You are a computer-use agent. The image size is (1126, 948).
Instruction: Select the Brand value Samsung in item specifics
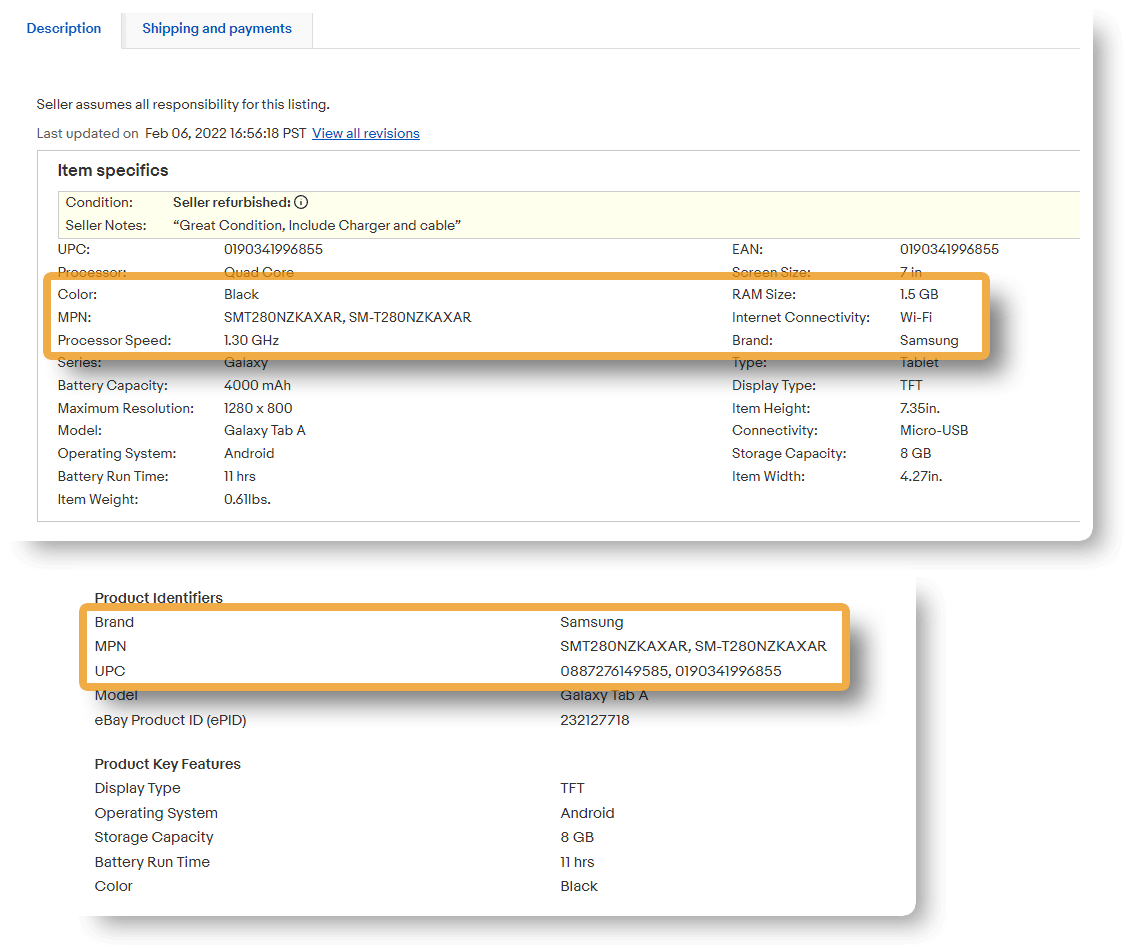(x=929, y=340)
